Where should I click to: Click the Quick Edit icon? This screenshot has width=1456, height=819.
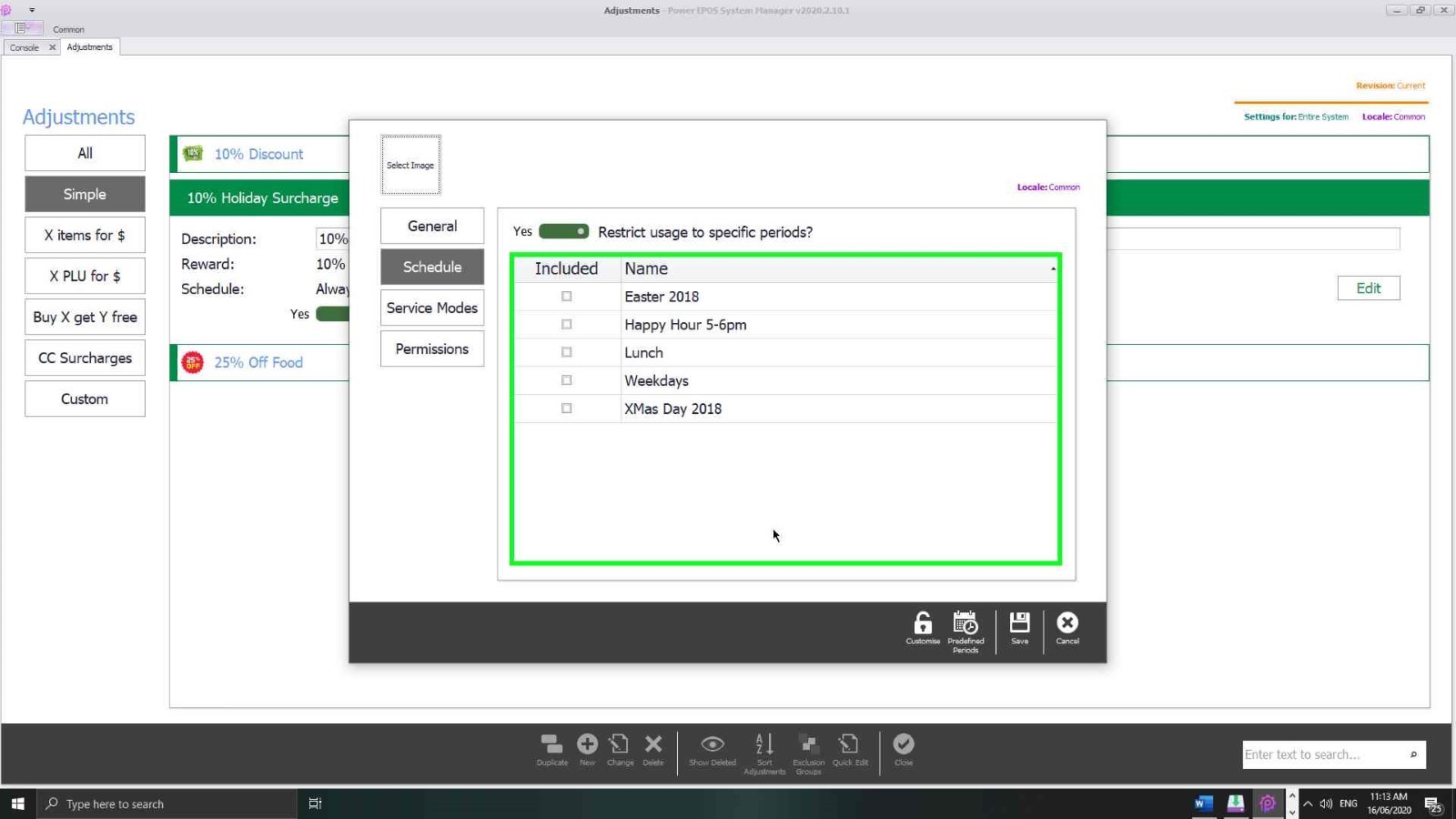click(x=850, y=750)
